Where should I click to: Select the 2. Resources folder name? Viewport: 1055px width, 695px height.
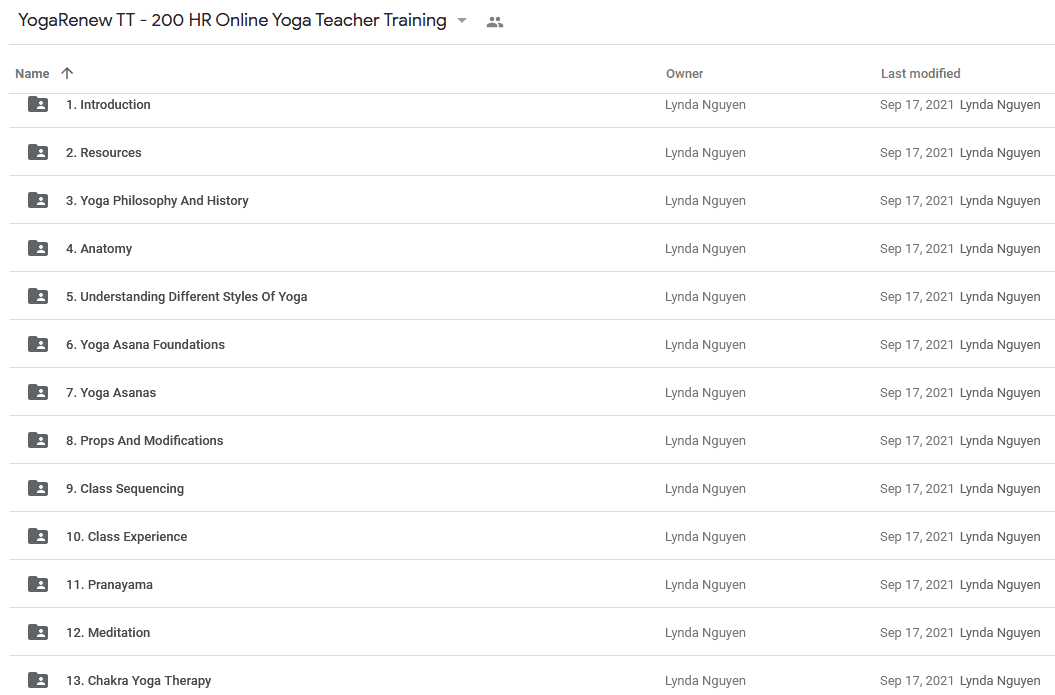coord(104,152)
